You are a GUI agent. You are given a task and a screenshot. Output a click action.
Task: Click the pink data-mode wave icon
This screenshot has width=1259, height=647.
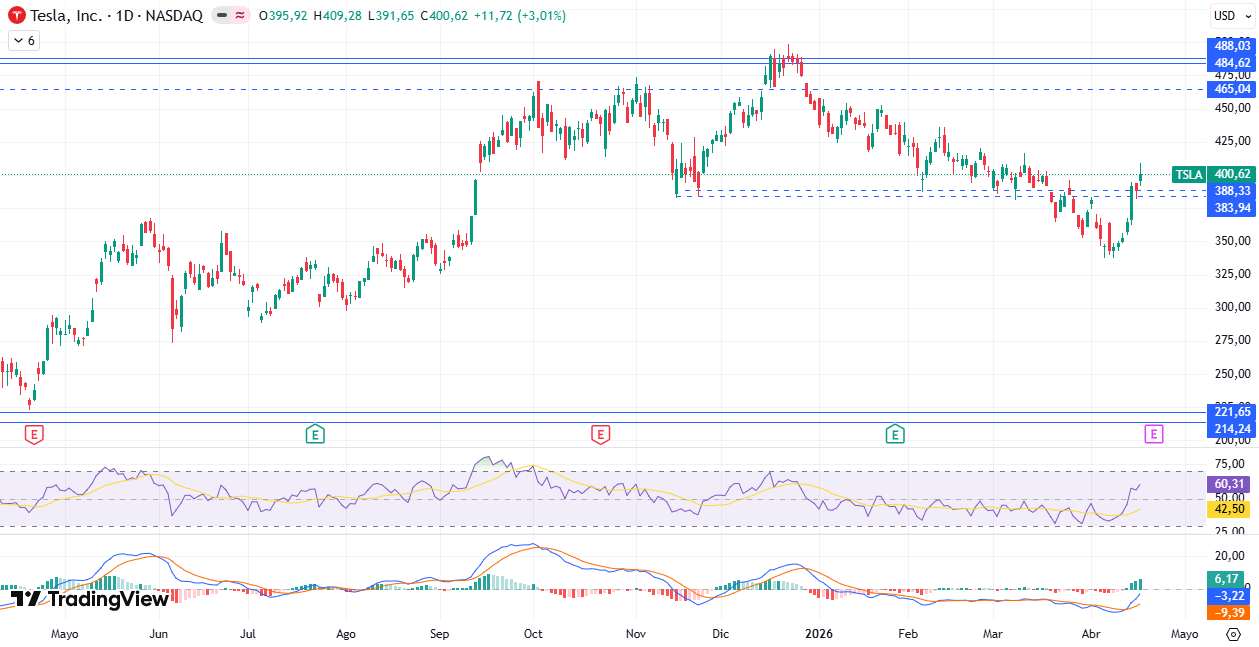pos(241,16)
